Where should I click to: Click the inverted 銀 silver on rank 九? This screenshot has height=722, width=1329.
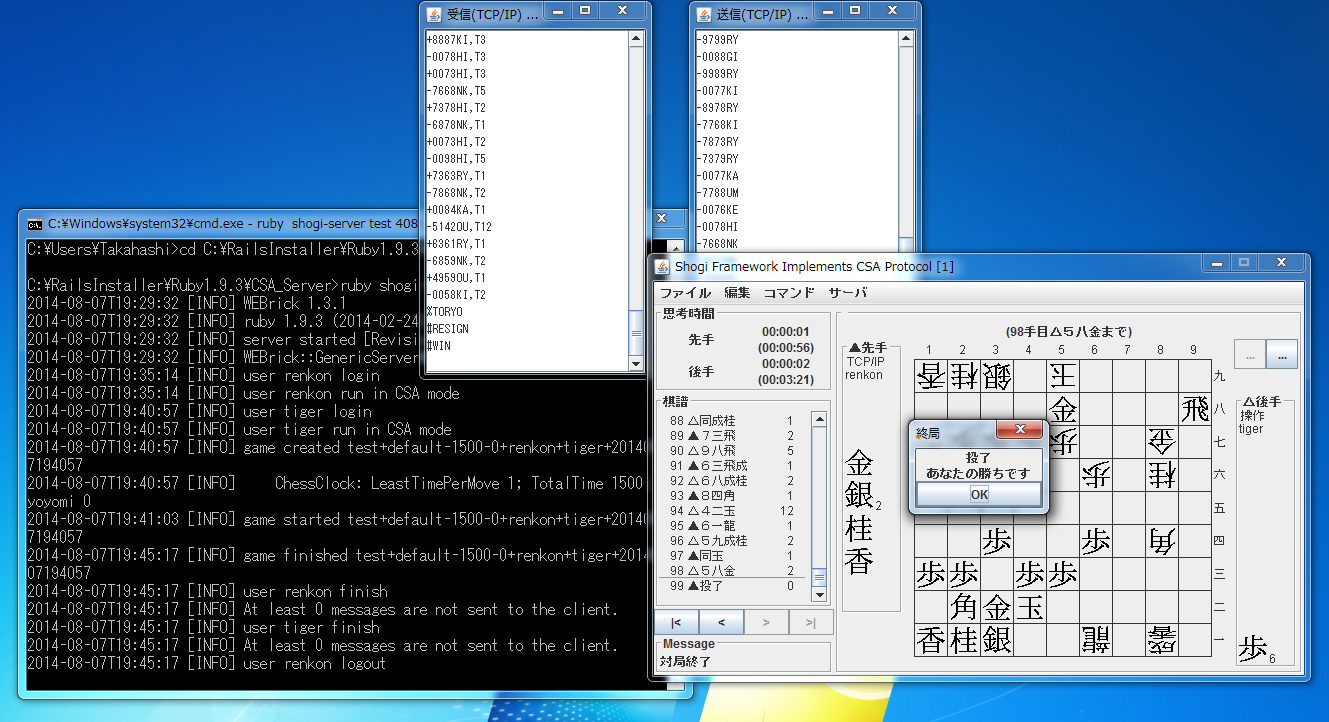[x=997, y=376]
